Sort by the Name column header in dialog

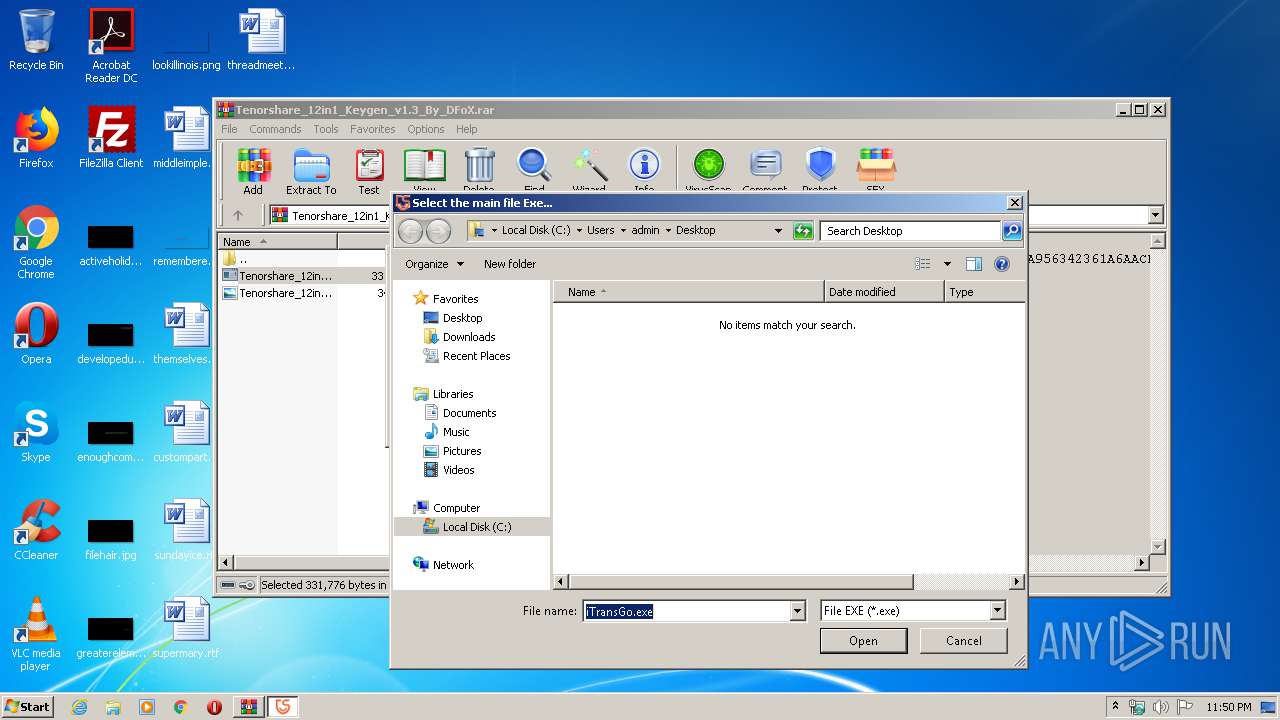tap(688, 292)
